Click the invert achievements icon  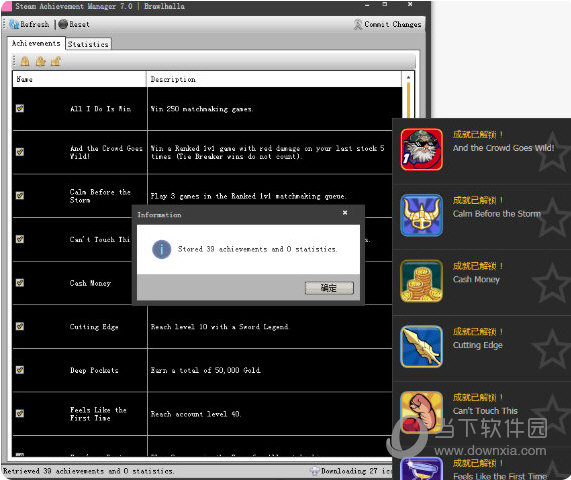click(x=40, y=61)
